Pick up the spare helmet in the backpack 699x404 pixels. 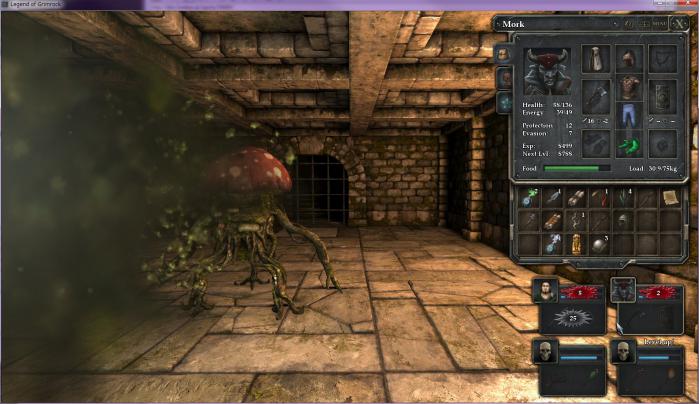point(623,221)
